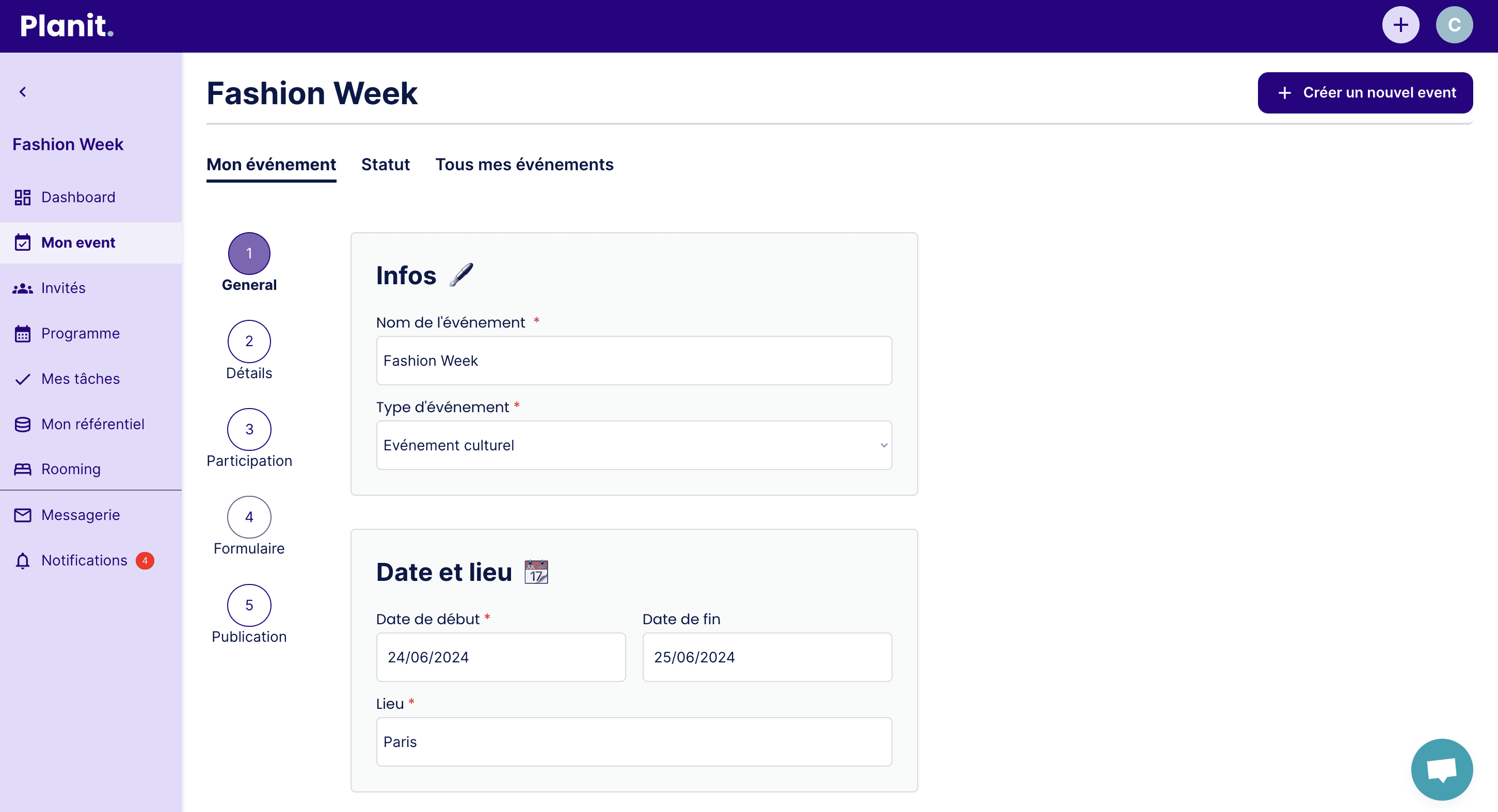Open Notifications bell icon
The image size is (1498, 812).
tap(23, 561)
